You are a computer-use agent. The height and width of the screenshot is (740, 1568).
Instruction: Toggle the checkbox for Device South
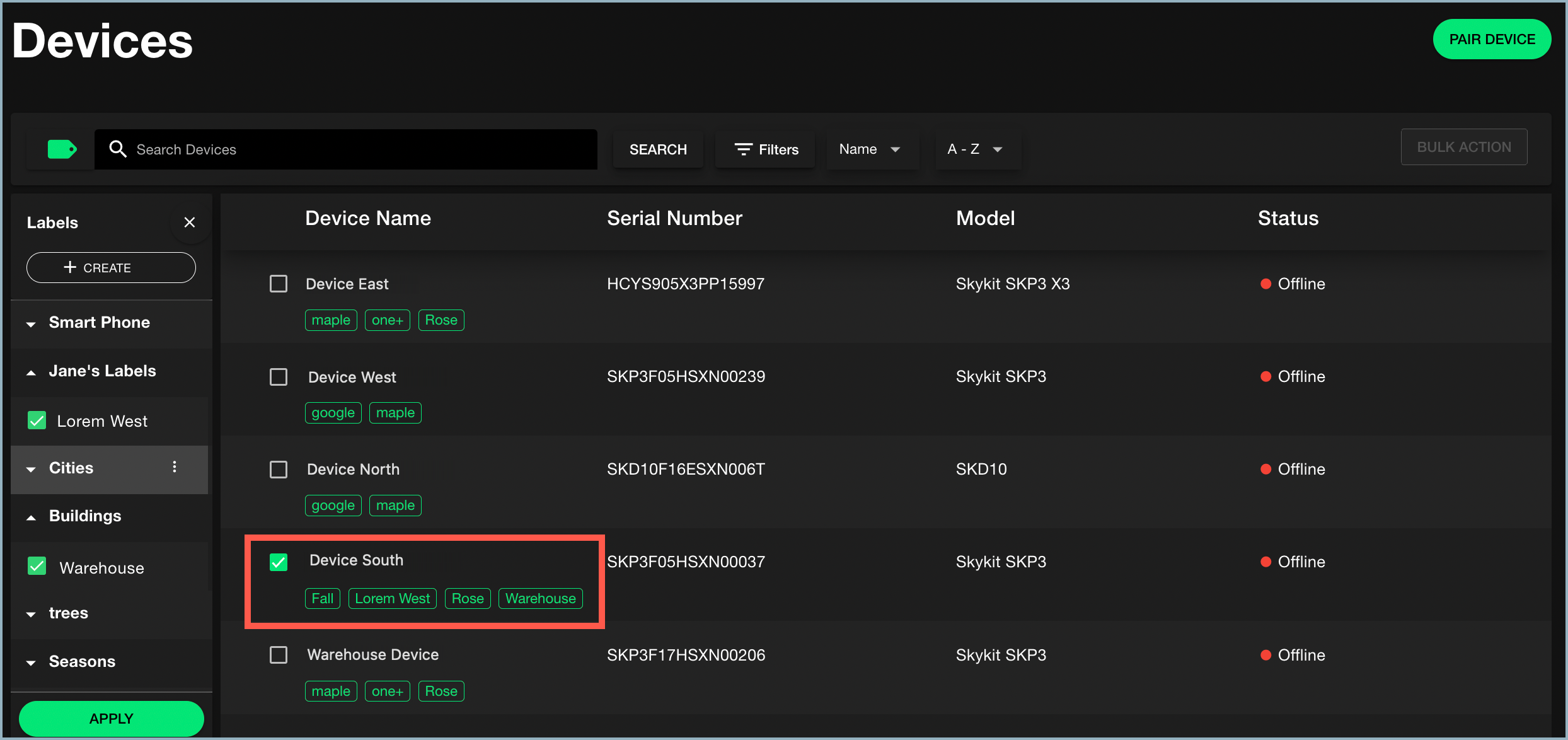pyautogui.click(x=279, y=560)
